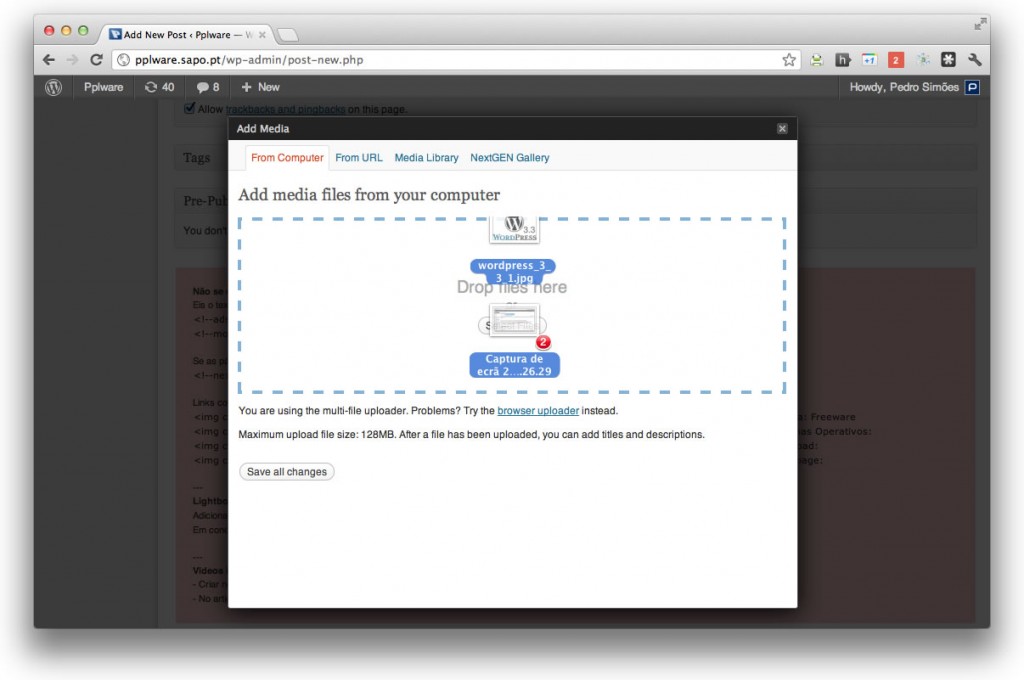
Task: Bookmark page with the star icon
Action: pyautogui.click(x=789, y=60)
